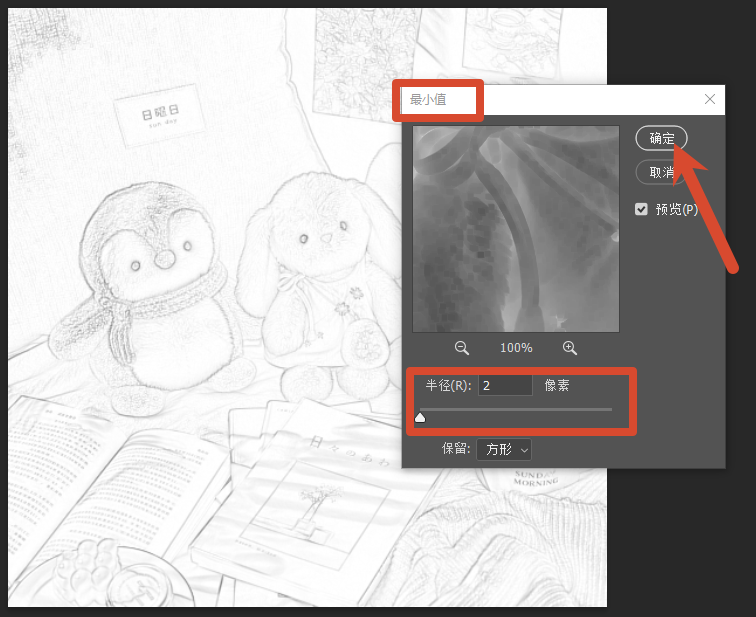Click the 半径(R) label
The image size is (756, 617).
point(448,386)
